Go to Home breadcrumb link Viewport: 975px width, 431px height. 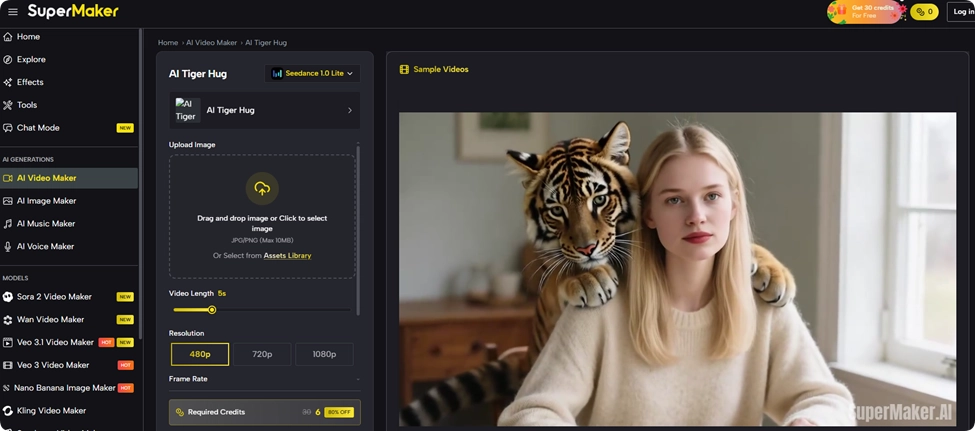[168, 43]
